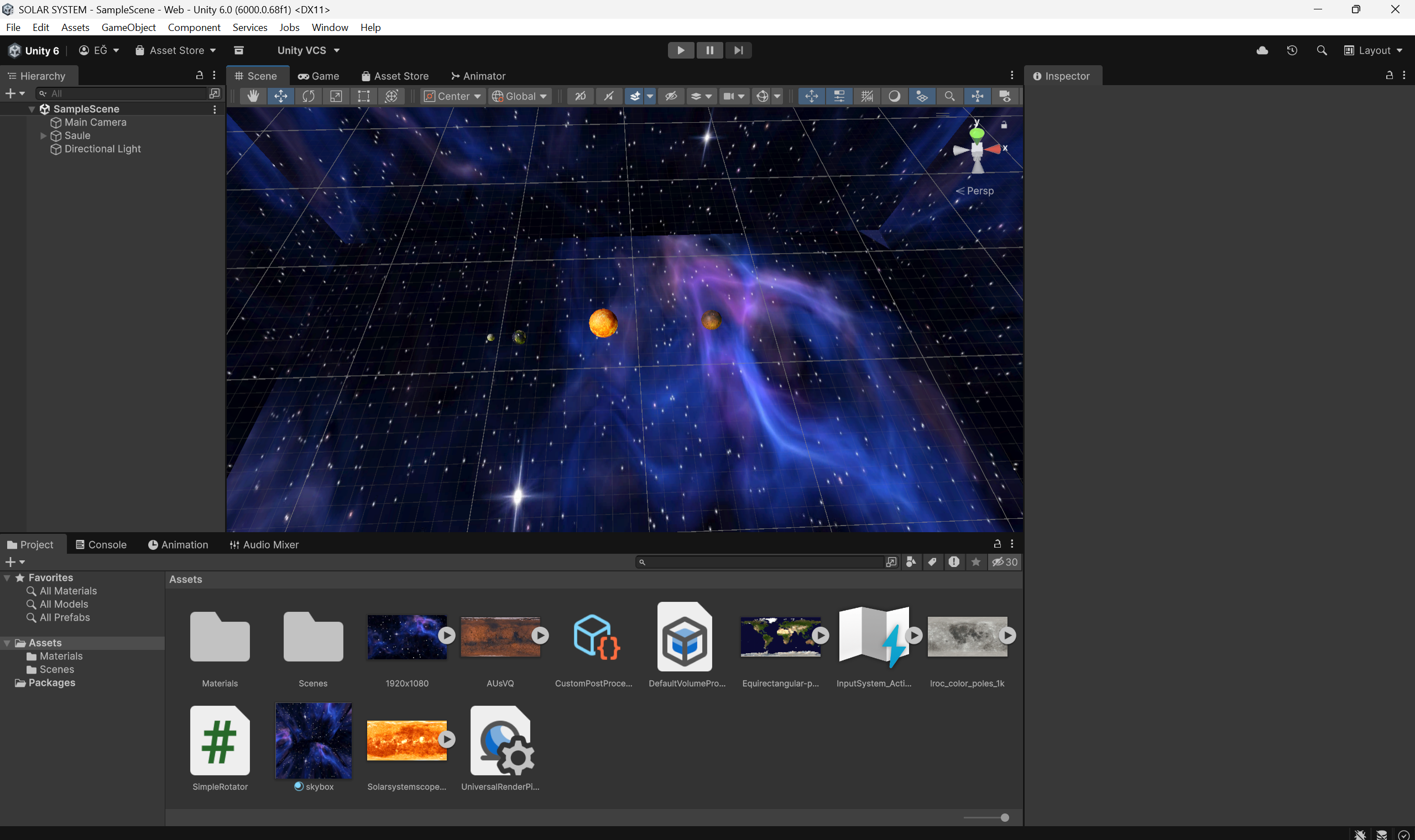Toggle scene visibility hidden-eye in Scene toolbar

tap(671, 96)
